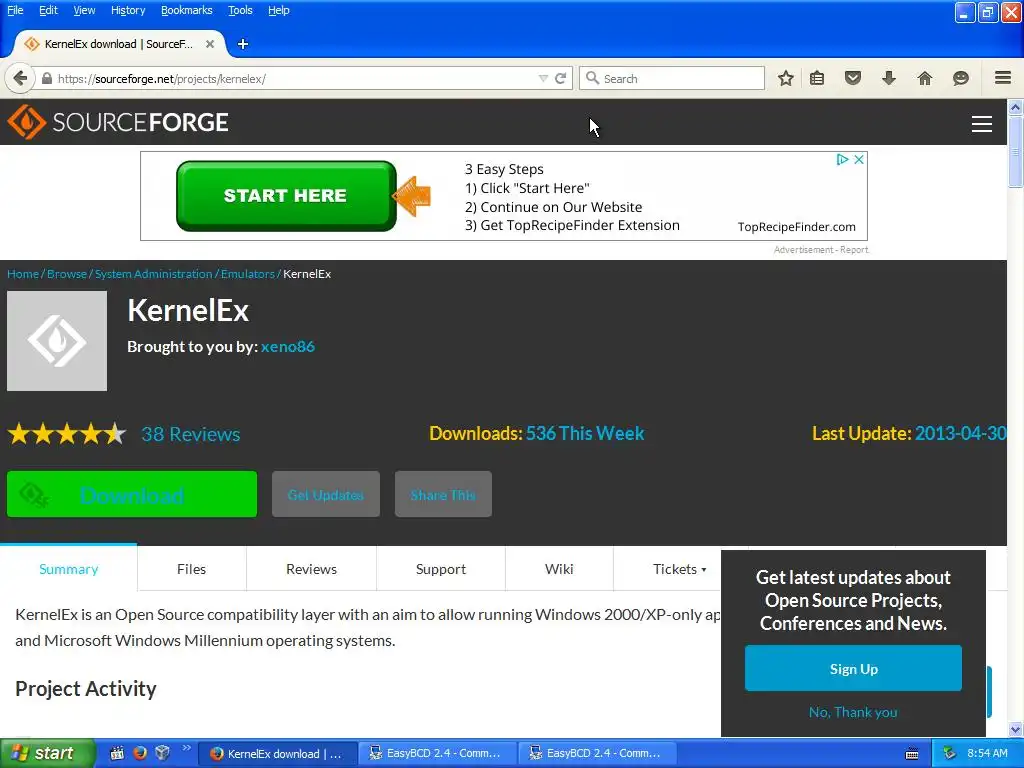Click the on-screen keyboard taskbar icon
Viewport: 1024px width, 768px height.
[912, 754]
